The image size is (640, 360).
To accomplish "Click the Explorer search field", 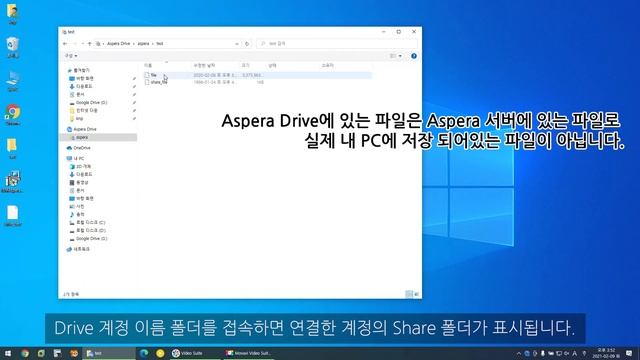I will point(337,44).
